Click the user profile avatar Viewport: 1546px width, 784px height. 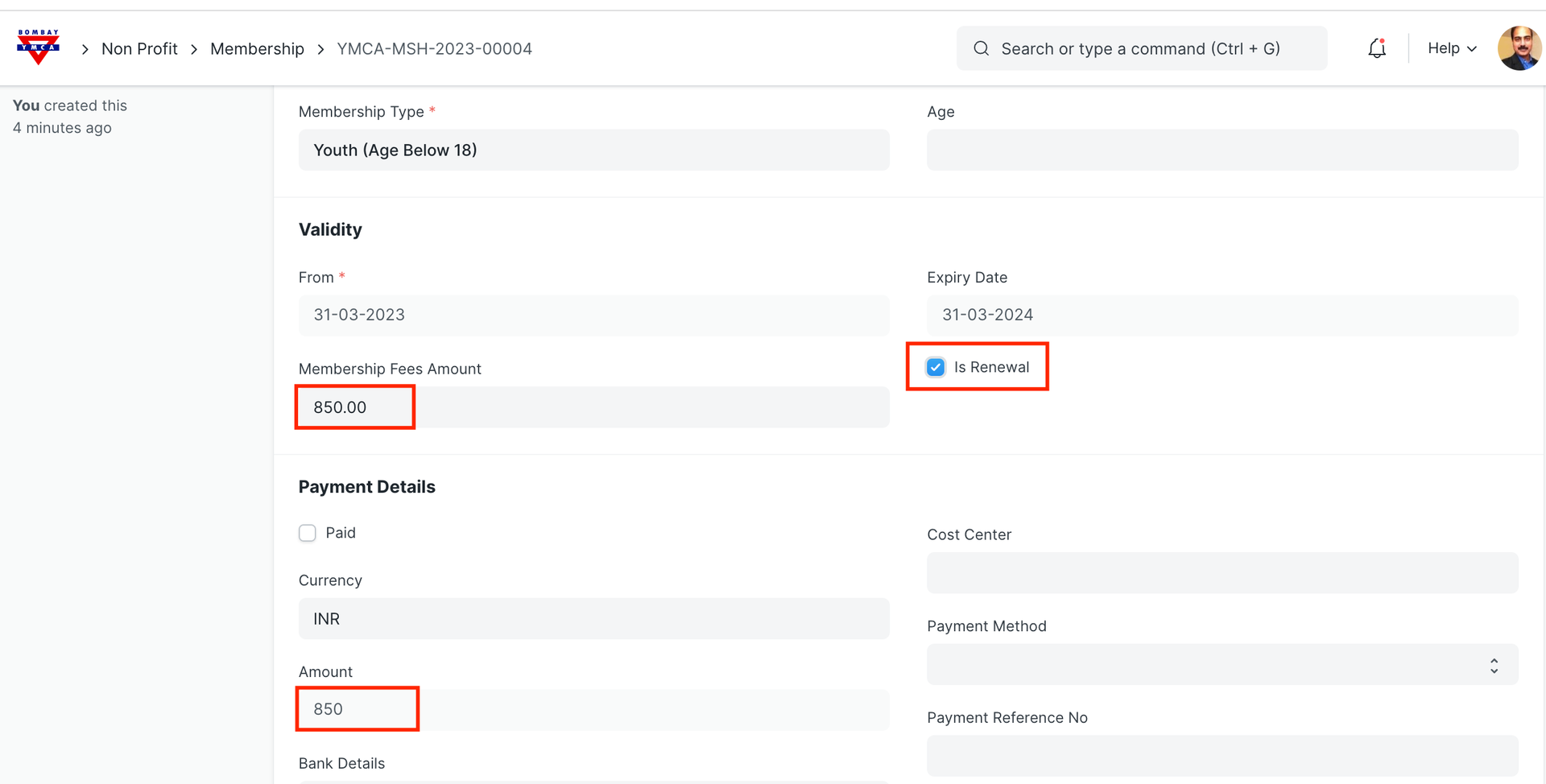1519,48
